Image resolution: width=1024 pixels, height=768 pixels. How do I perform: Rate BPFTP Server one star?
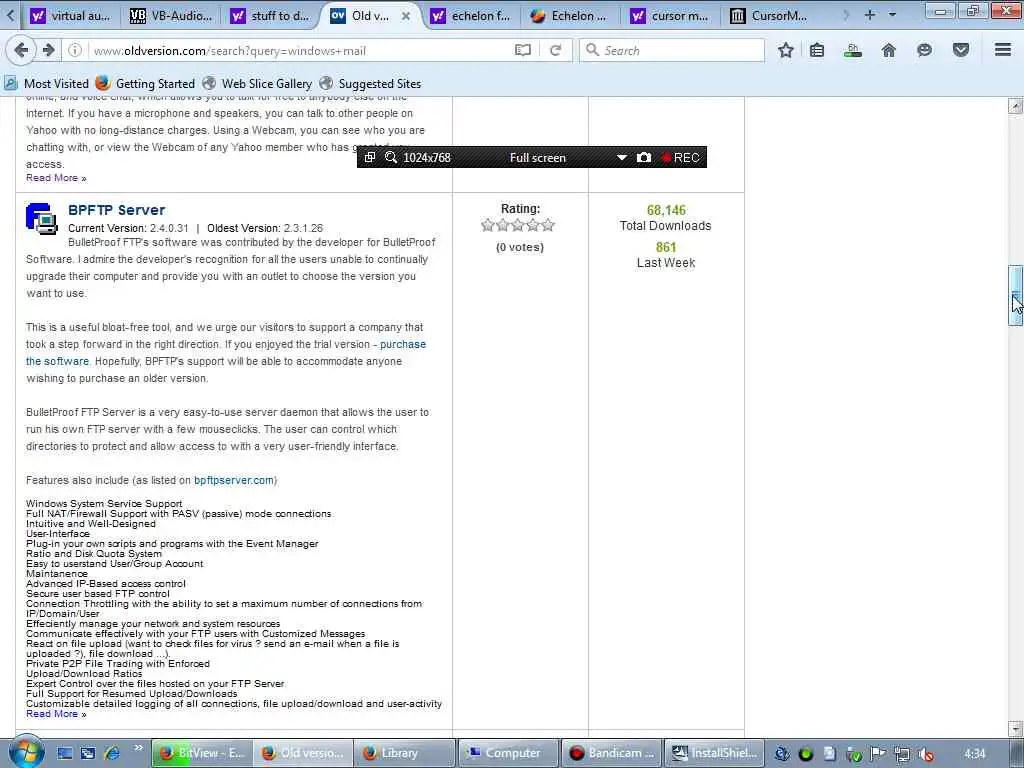click(488, 225)
